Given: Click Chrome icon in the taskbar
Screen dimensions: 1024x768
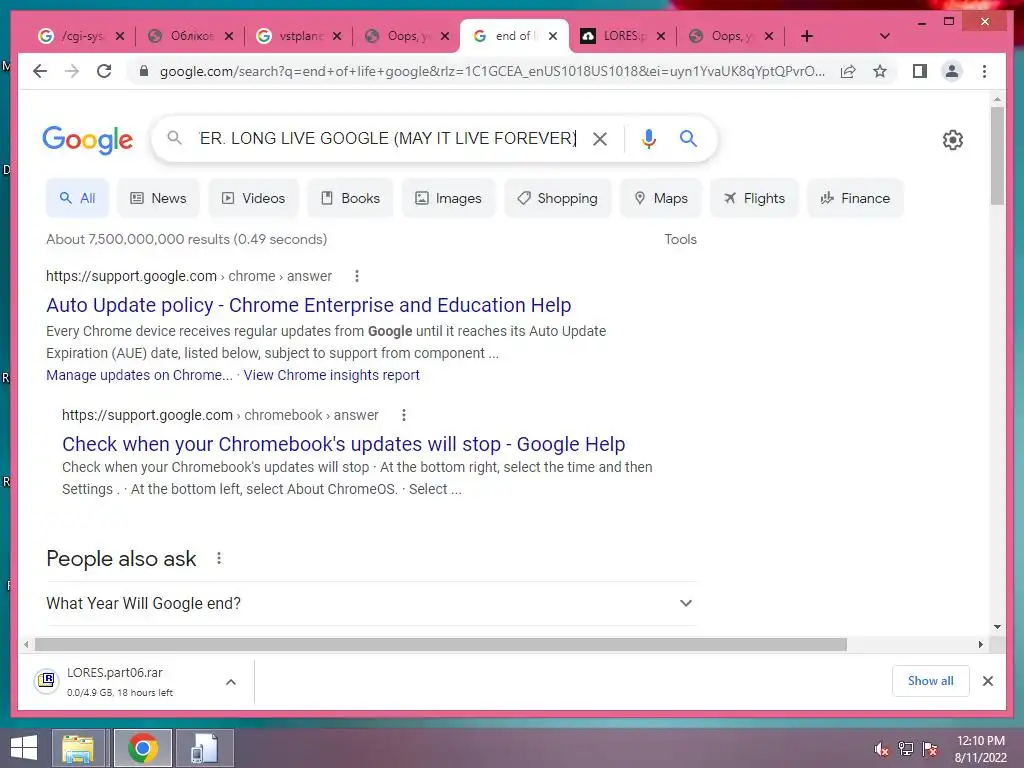Looking at the screenshot, I should tap(142, 748).
